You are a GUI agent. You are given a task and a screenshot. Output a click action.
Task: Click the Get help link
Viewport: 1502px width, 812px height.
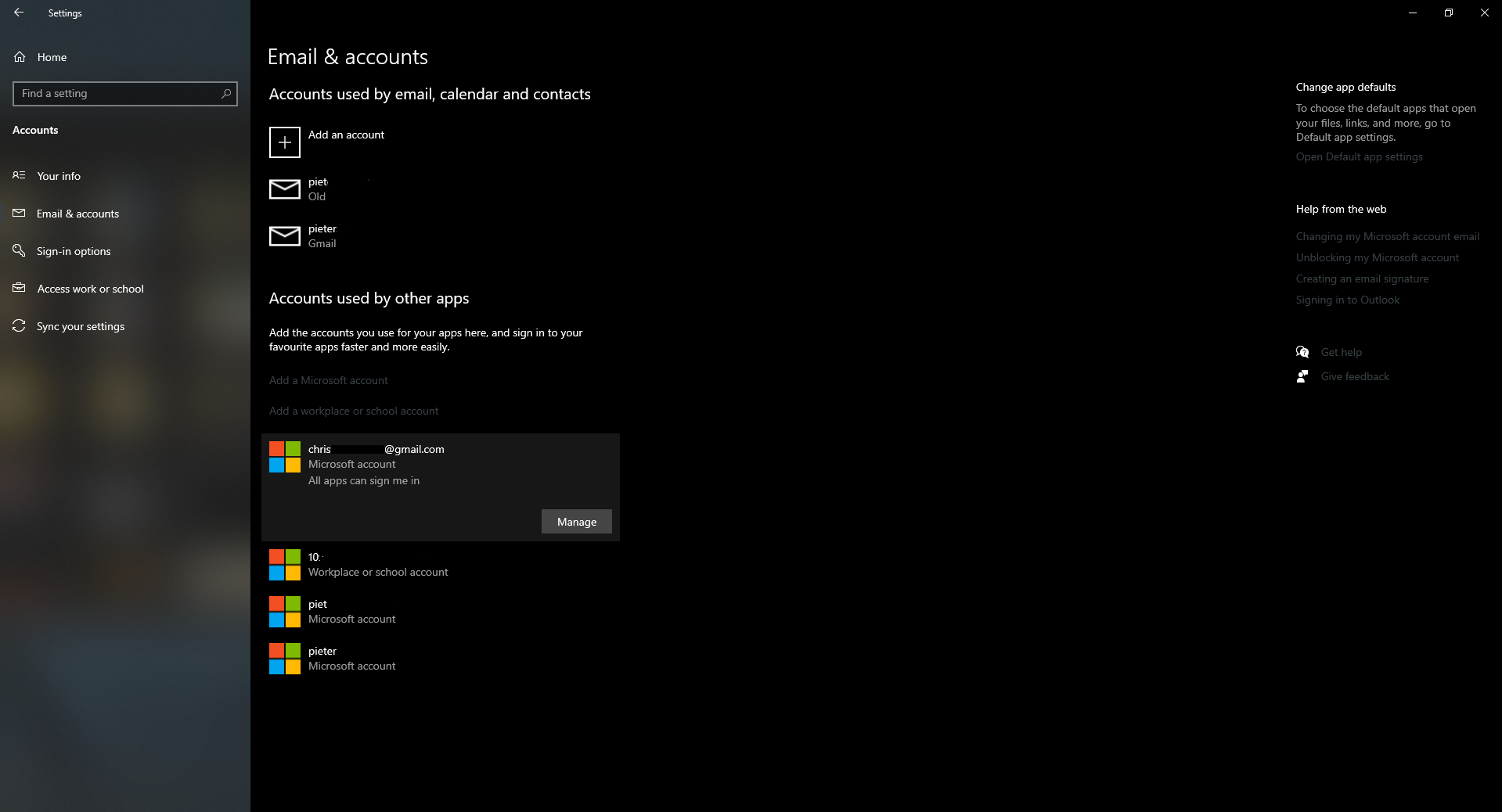coord(1342,352)
